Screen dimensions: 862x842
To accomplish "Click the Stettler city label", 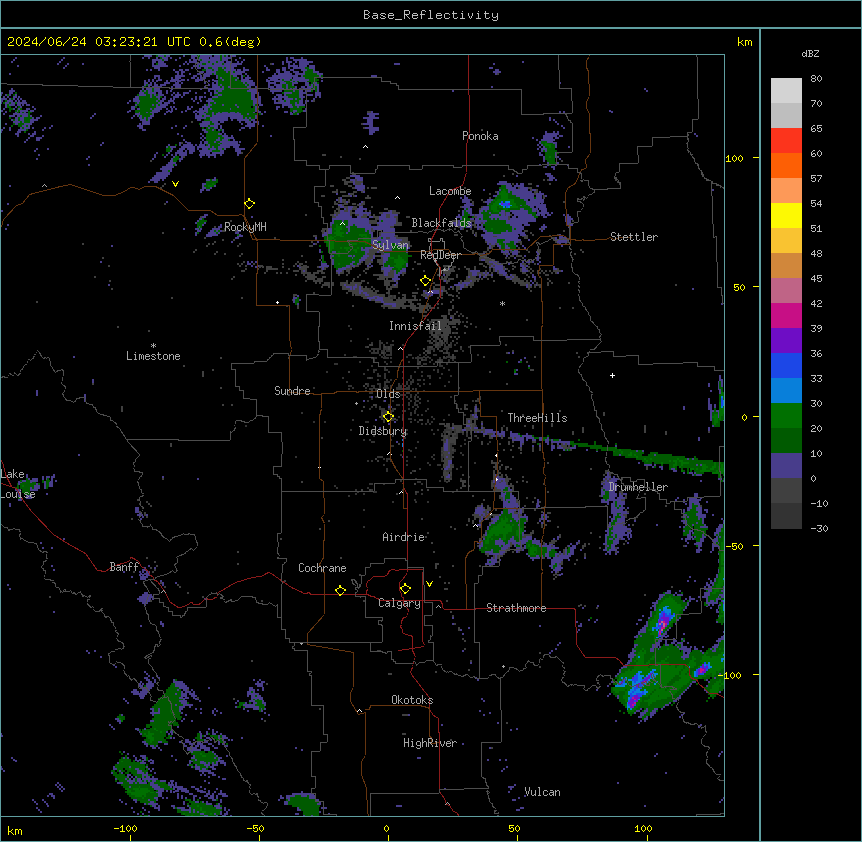I will tap(634, 237).
